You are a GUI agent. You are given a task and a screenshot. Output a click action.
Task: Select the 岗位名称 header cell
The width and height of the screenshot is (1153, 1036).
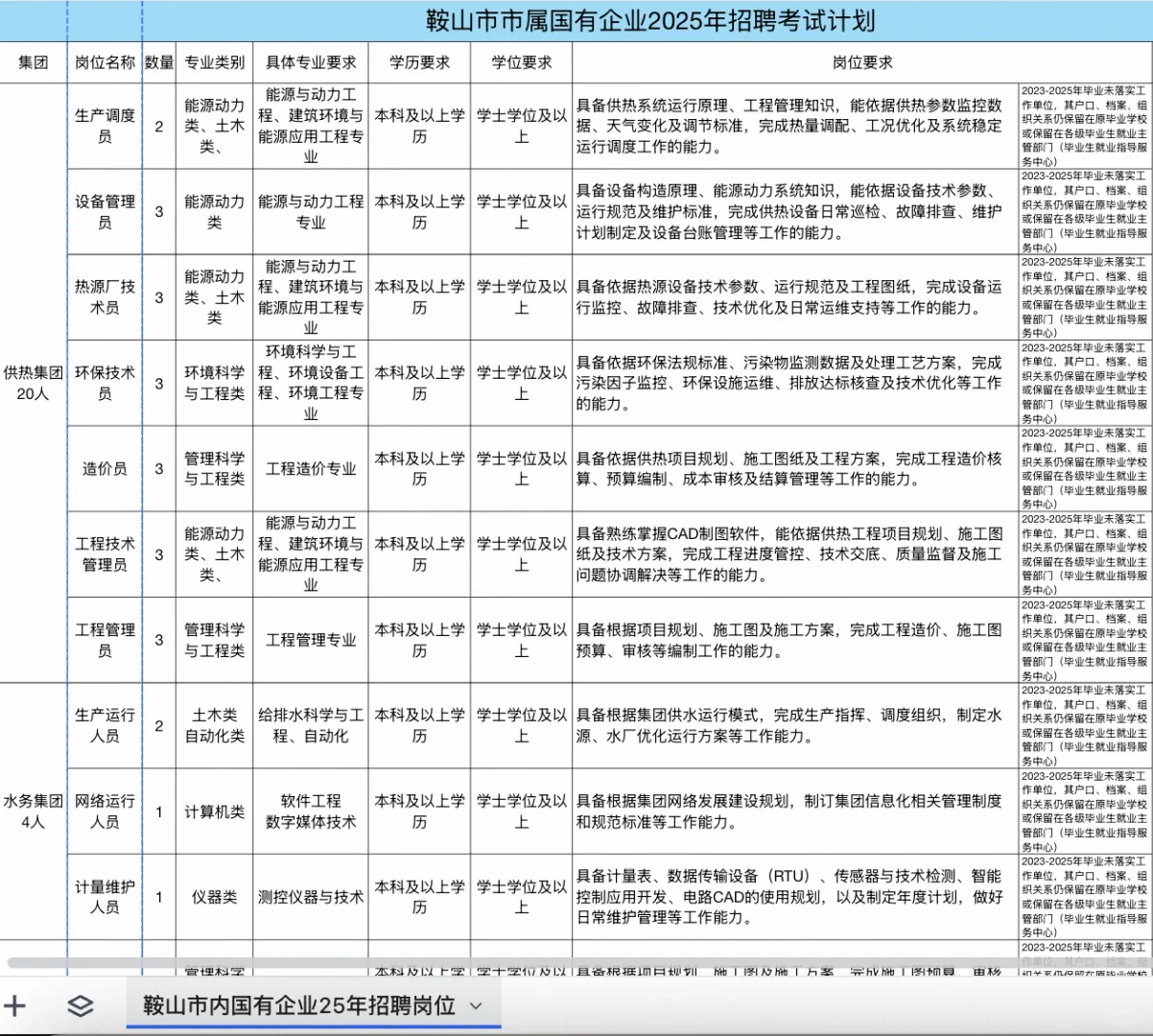[x=106, y=62]
